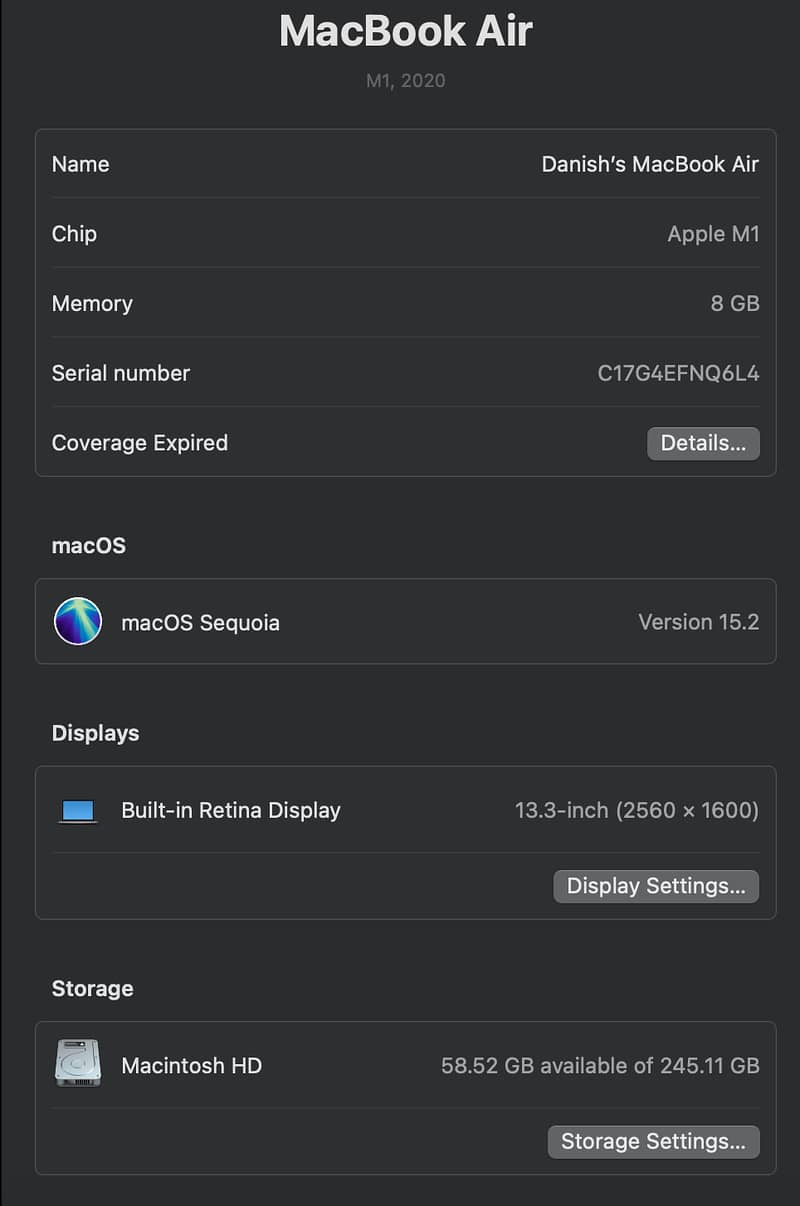Click the 13.3-inch resolution text
Viewport: 800px width, 1206px height.
point(636,811)
